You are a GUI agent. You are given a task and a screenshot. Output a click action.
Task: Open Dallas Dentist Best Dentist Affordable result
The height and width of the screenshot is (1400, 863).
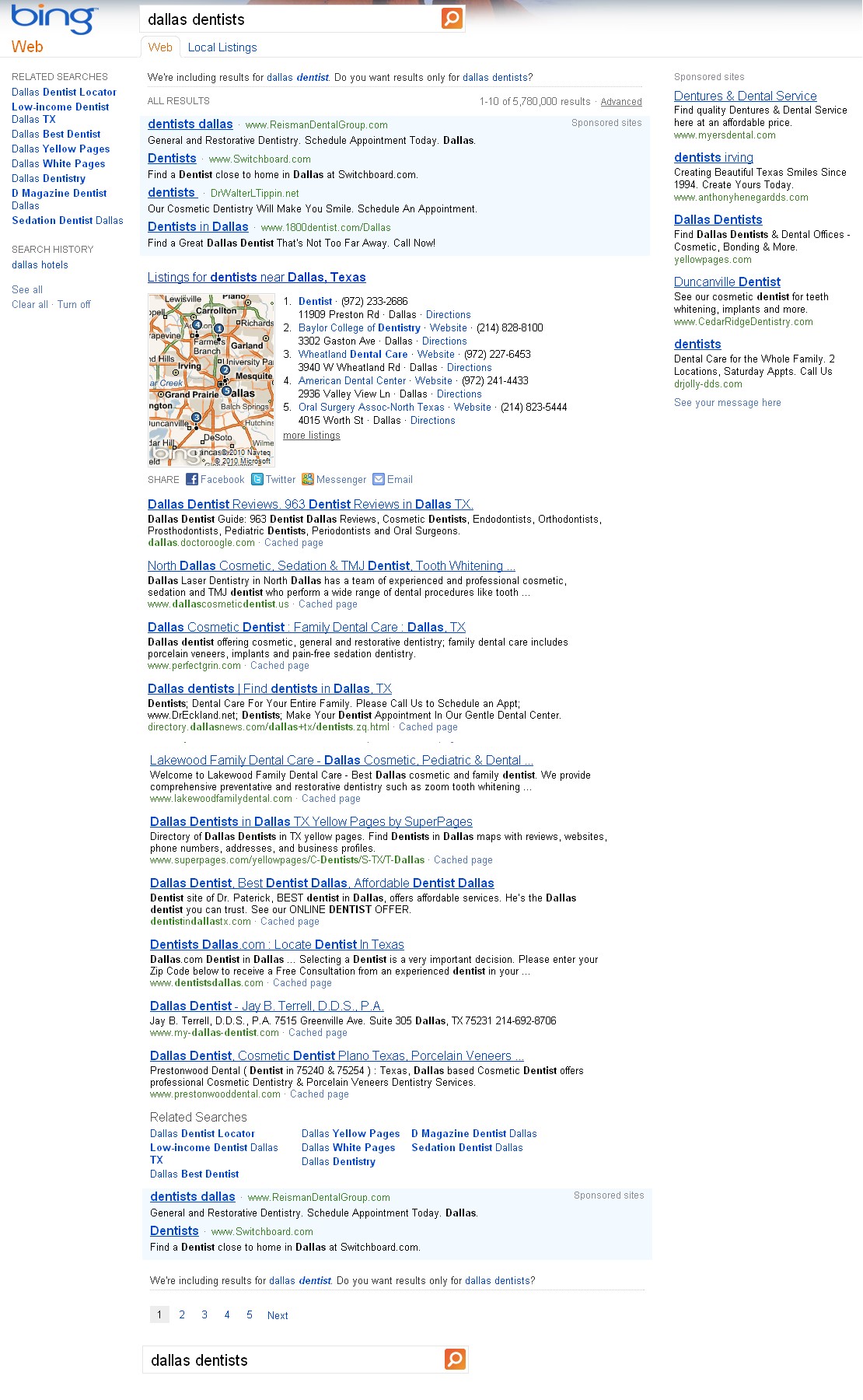pyautogui.click(x=322, y=883)
